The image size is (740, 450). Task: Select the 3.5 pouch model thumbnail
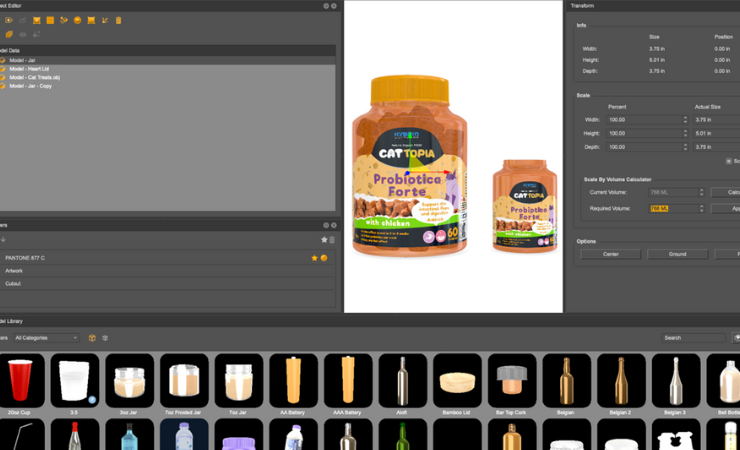75,380
